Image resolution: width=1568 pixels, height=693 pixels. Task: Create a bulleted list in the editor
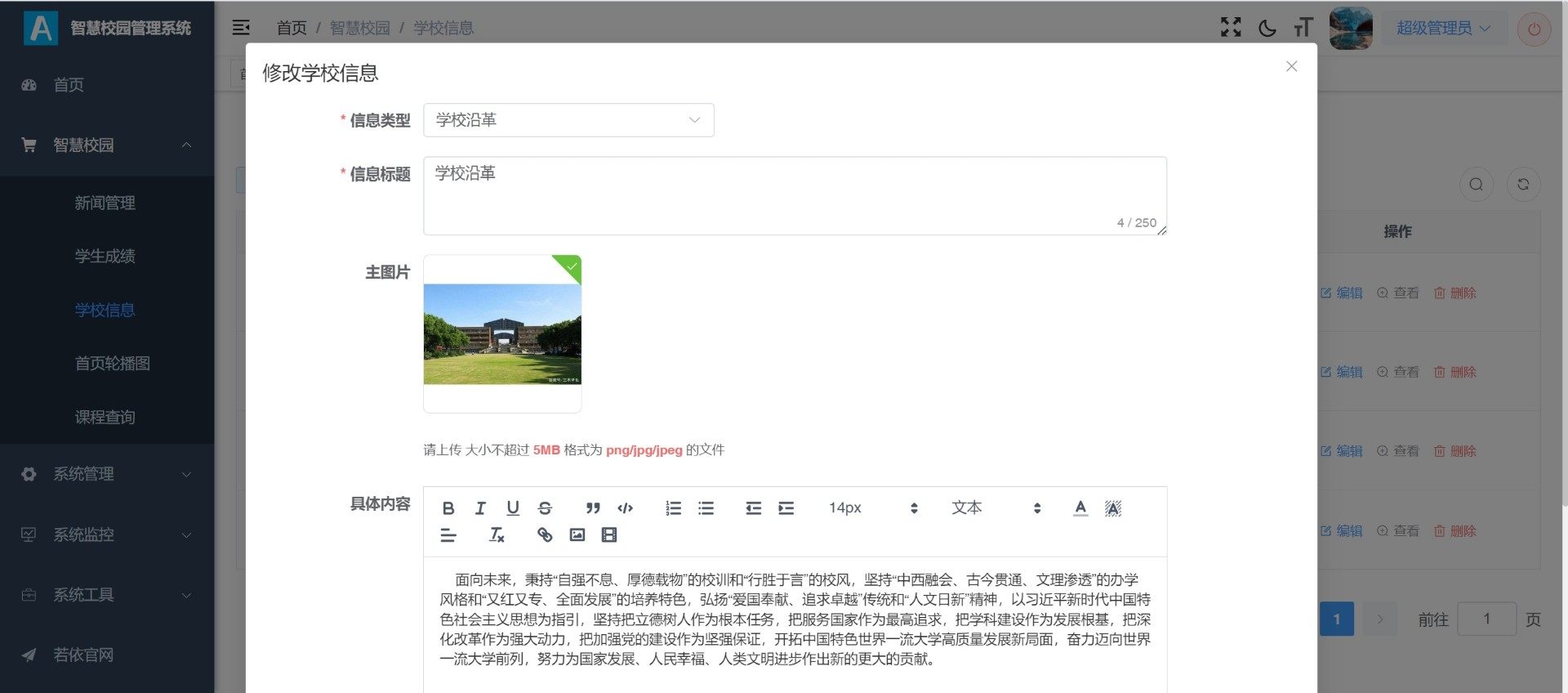click(x=706, y=508)
